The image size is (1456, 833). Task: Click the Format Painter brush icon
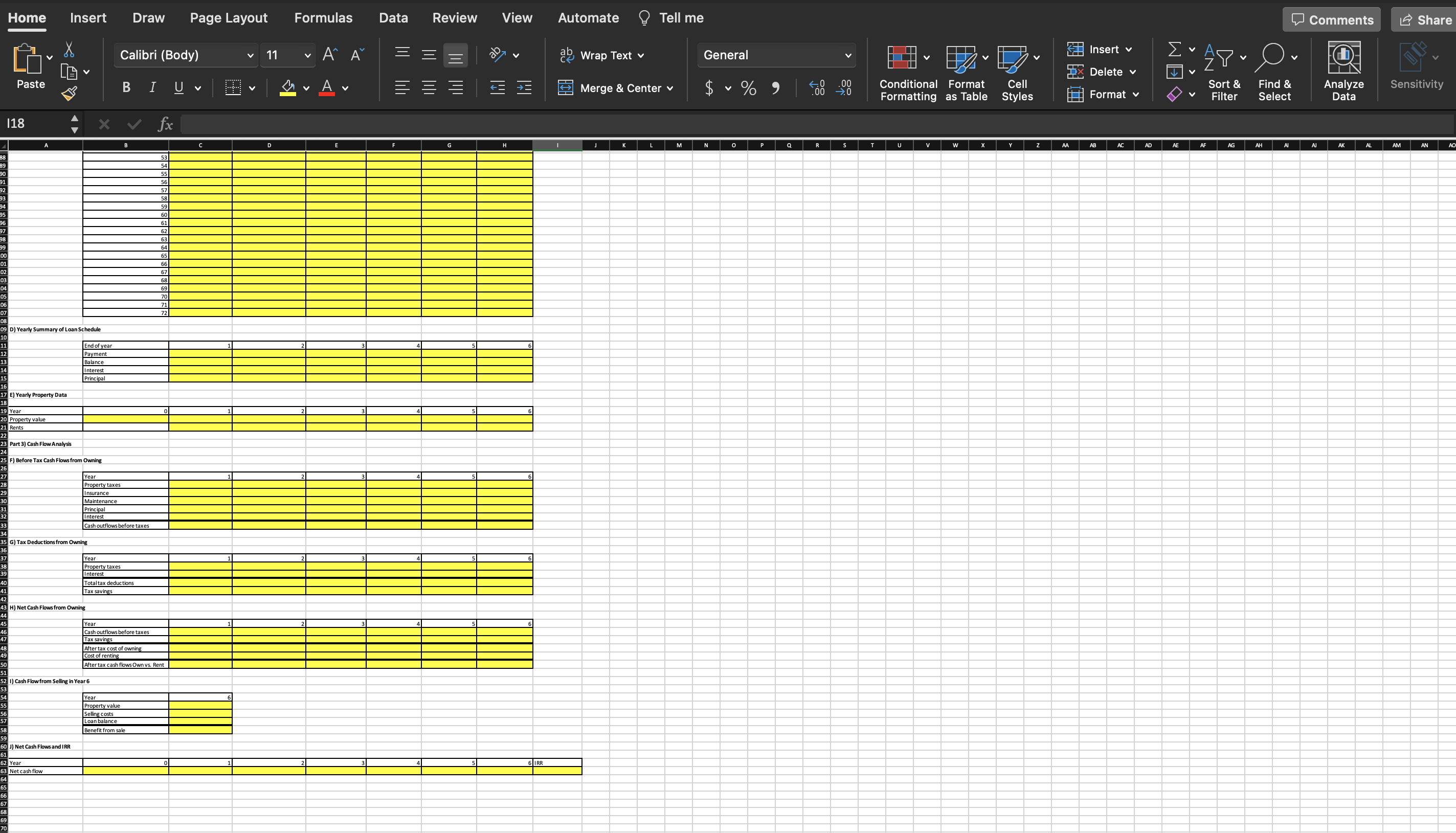click(x=69, y=93)
